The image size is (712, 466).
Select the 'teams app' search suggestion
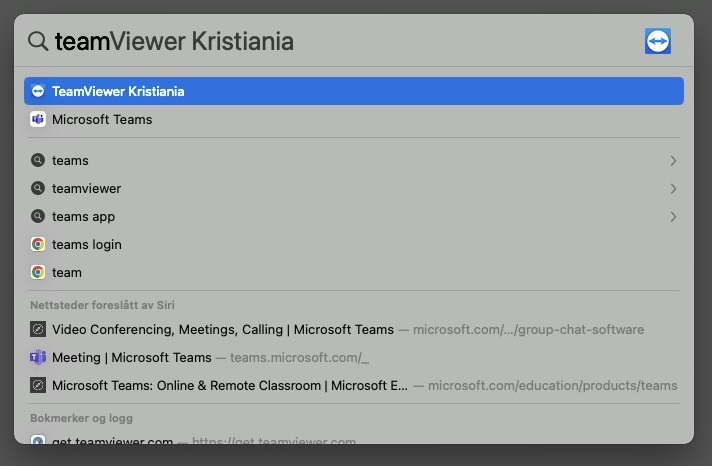(354, 217)
